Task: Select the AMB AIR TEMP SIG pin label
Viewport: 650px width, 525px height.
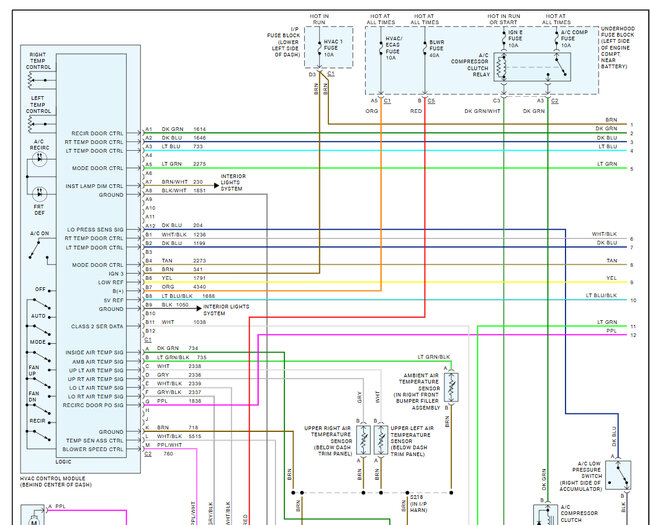Action: [x=98, y=362]
